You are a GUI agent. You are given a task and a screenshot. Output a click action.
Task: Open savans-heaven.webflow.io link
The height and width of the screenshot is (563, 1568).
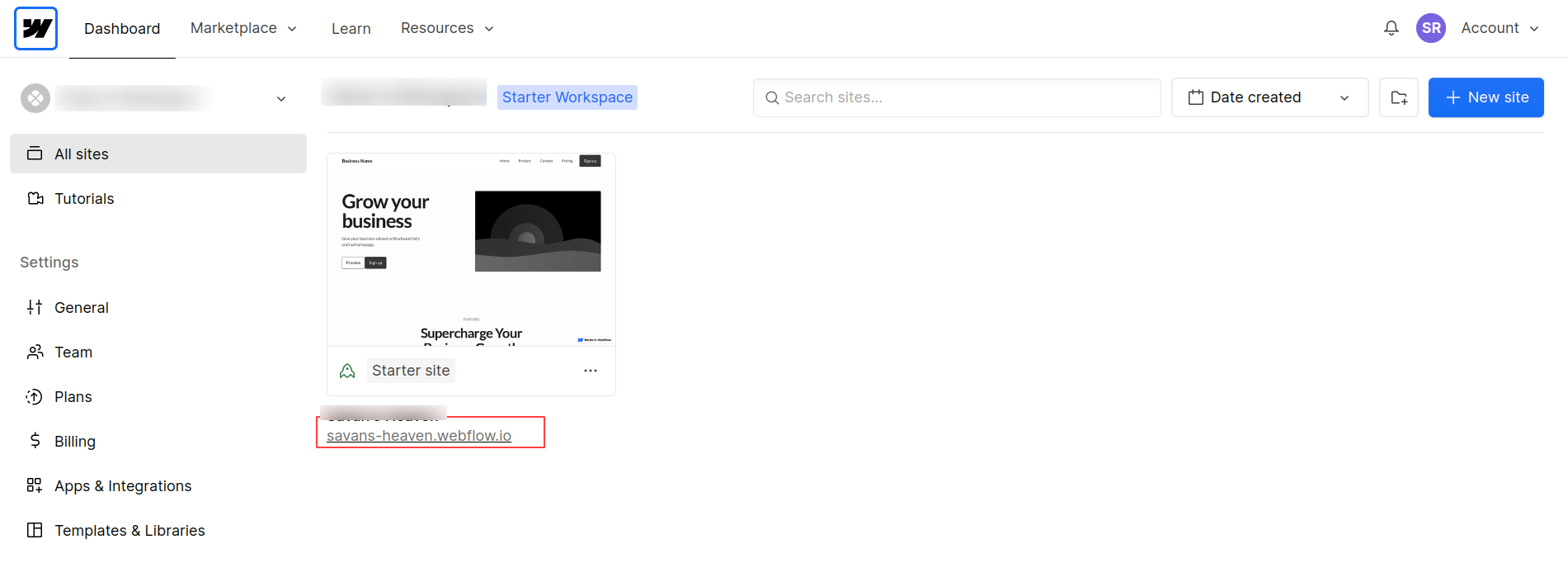click(419, 436)
